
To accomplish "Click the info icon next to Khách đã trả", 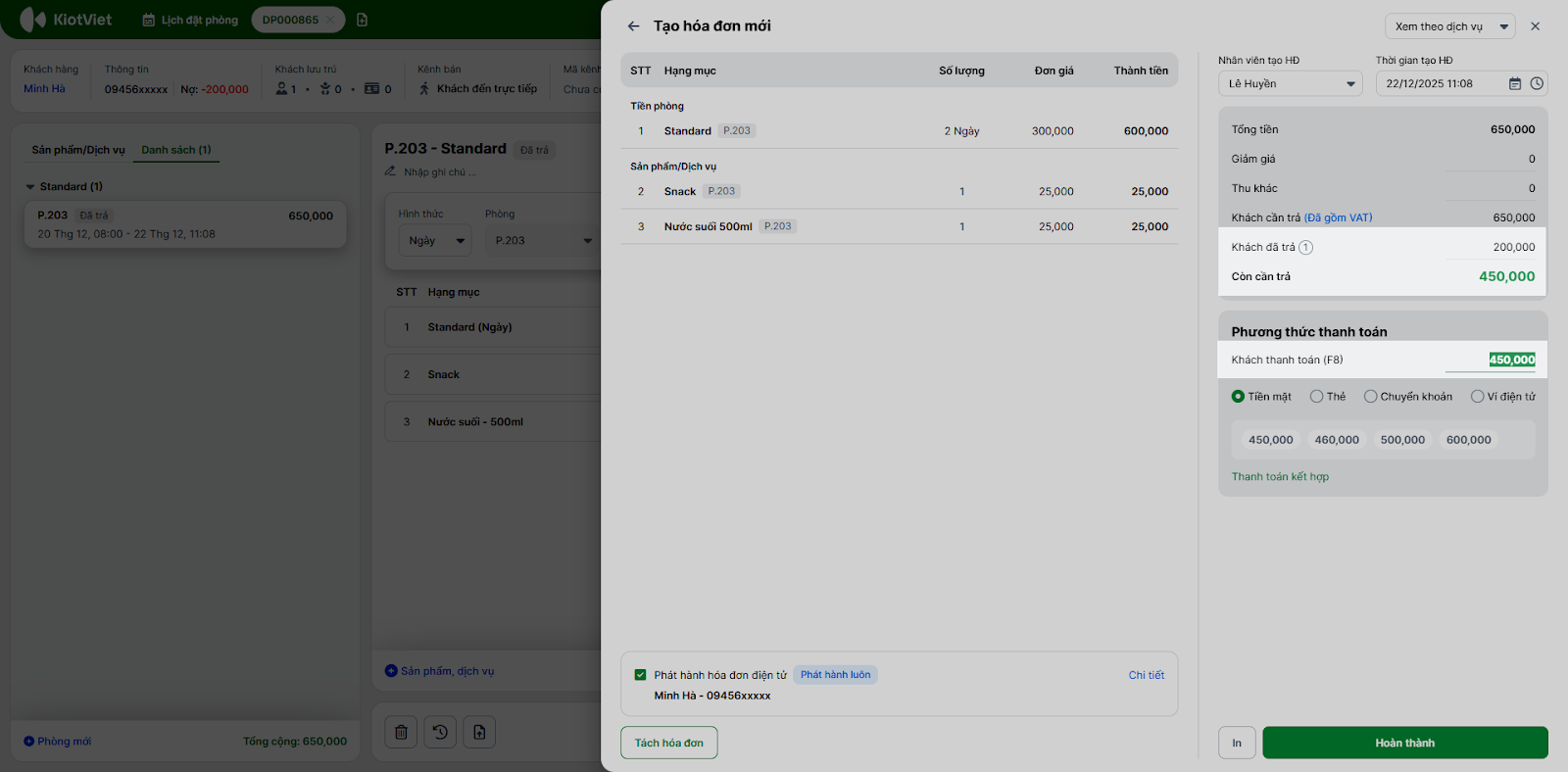I will coord(1306,248).
